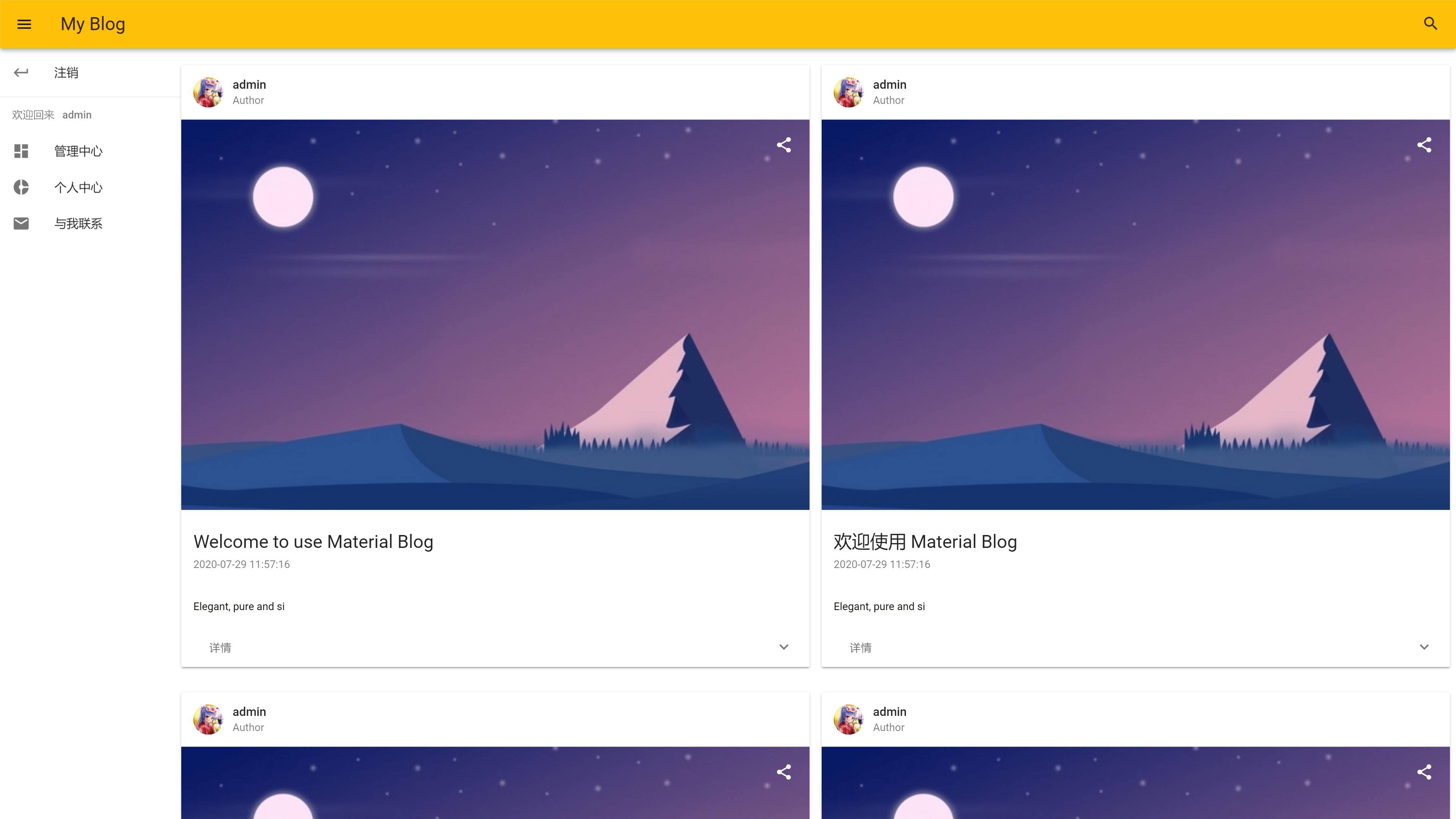This screenshot has height=819, width=1456.
Task: Click the 与我联系 mail icon
Action: (21, 223)
